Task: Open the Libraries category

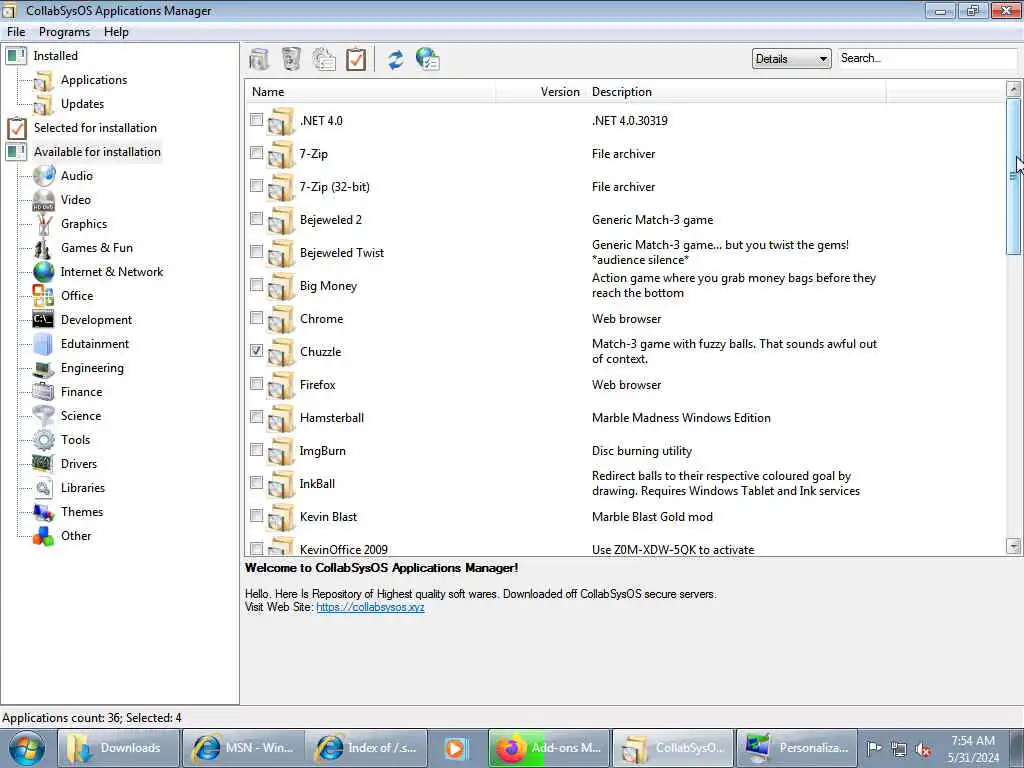Action: pos(82,488)
